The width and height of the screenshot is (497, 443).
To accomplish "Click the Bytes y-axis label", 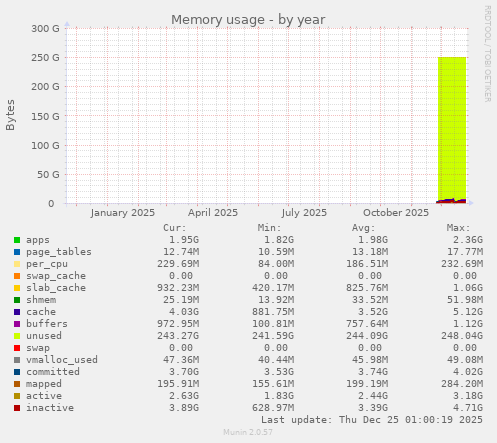I will 10,115.
